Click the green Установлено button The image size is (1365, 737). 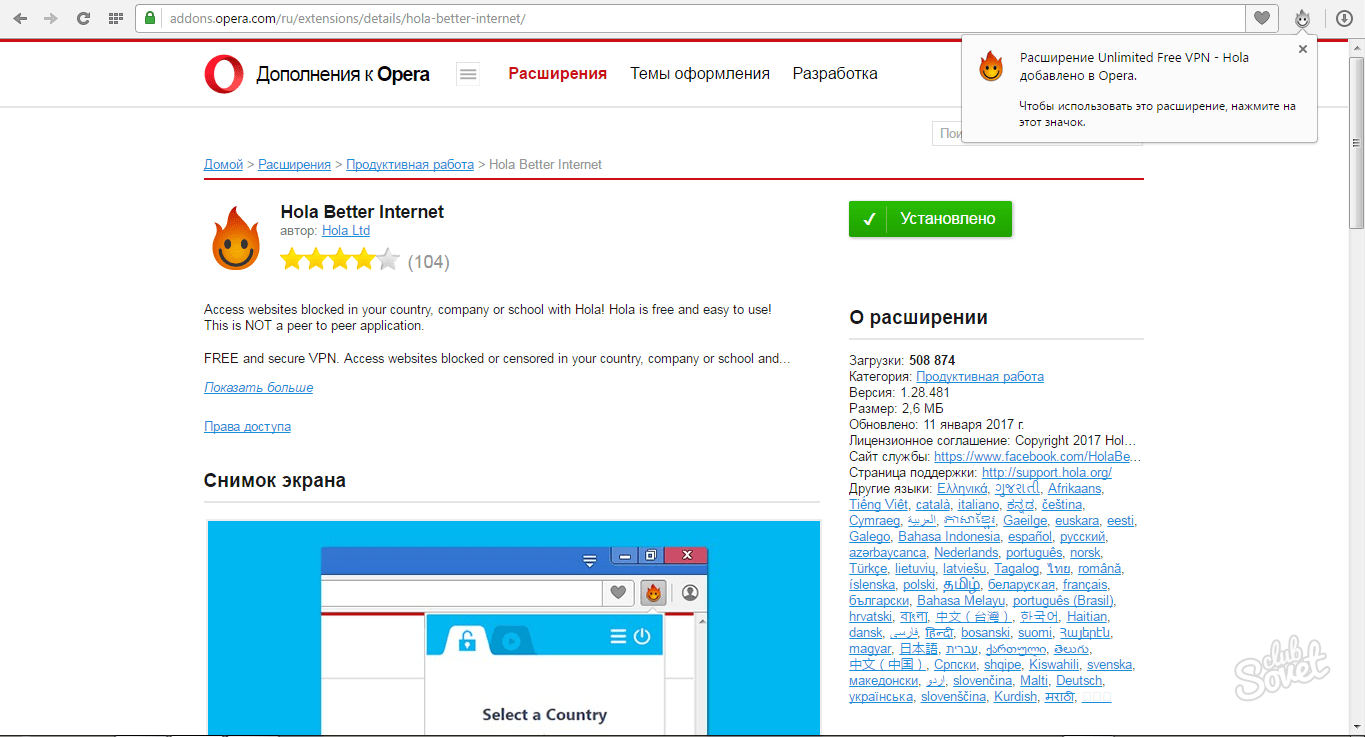pyautogui.click(x=930, y=219)
